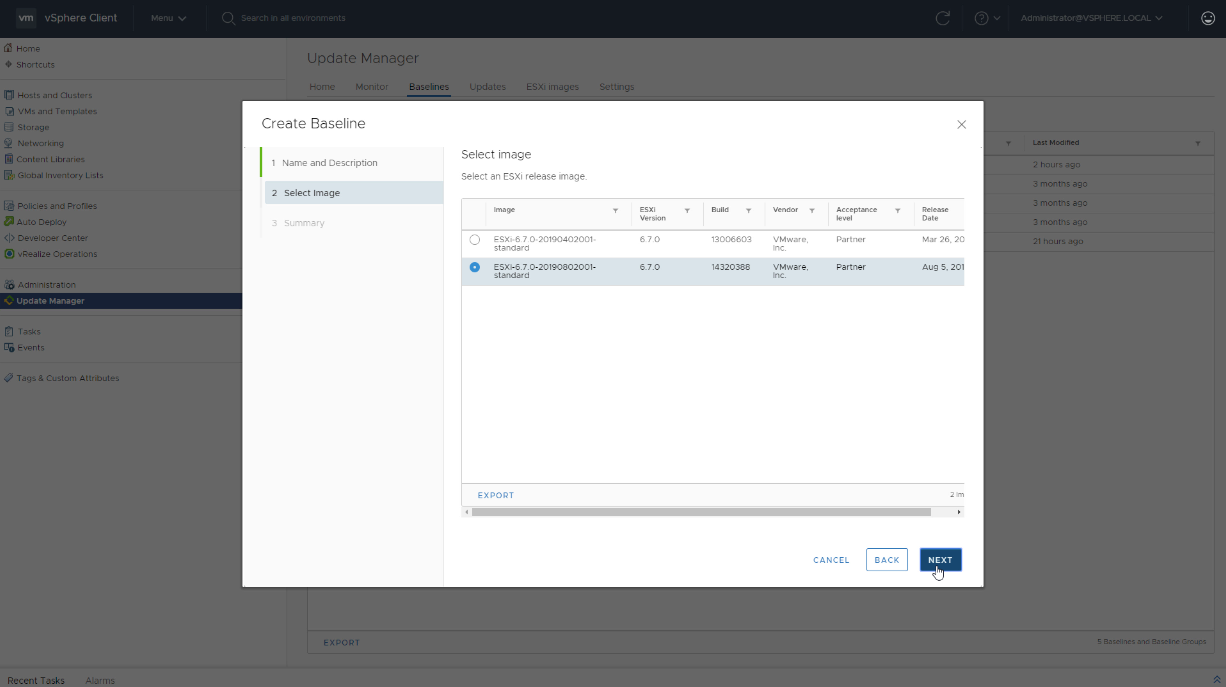1226x687 pixels.
Task: Open the Networking icon in sidebar
Action: (8, 143)
